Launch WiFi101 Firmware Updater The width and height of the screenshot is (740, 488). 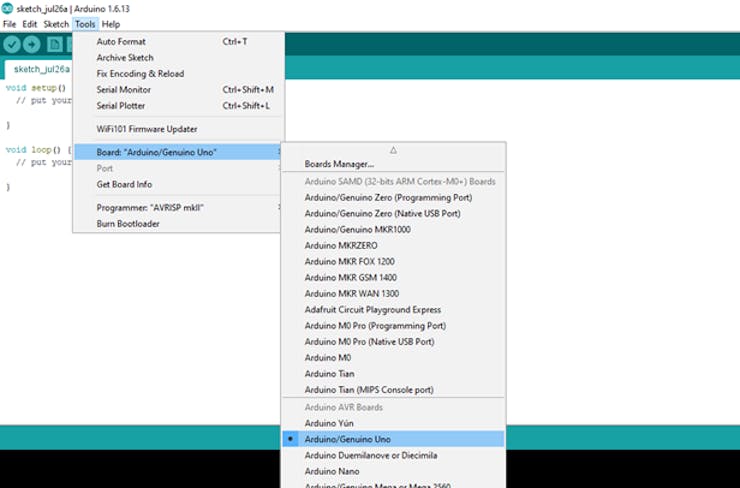click(179, 129)
